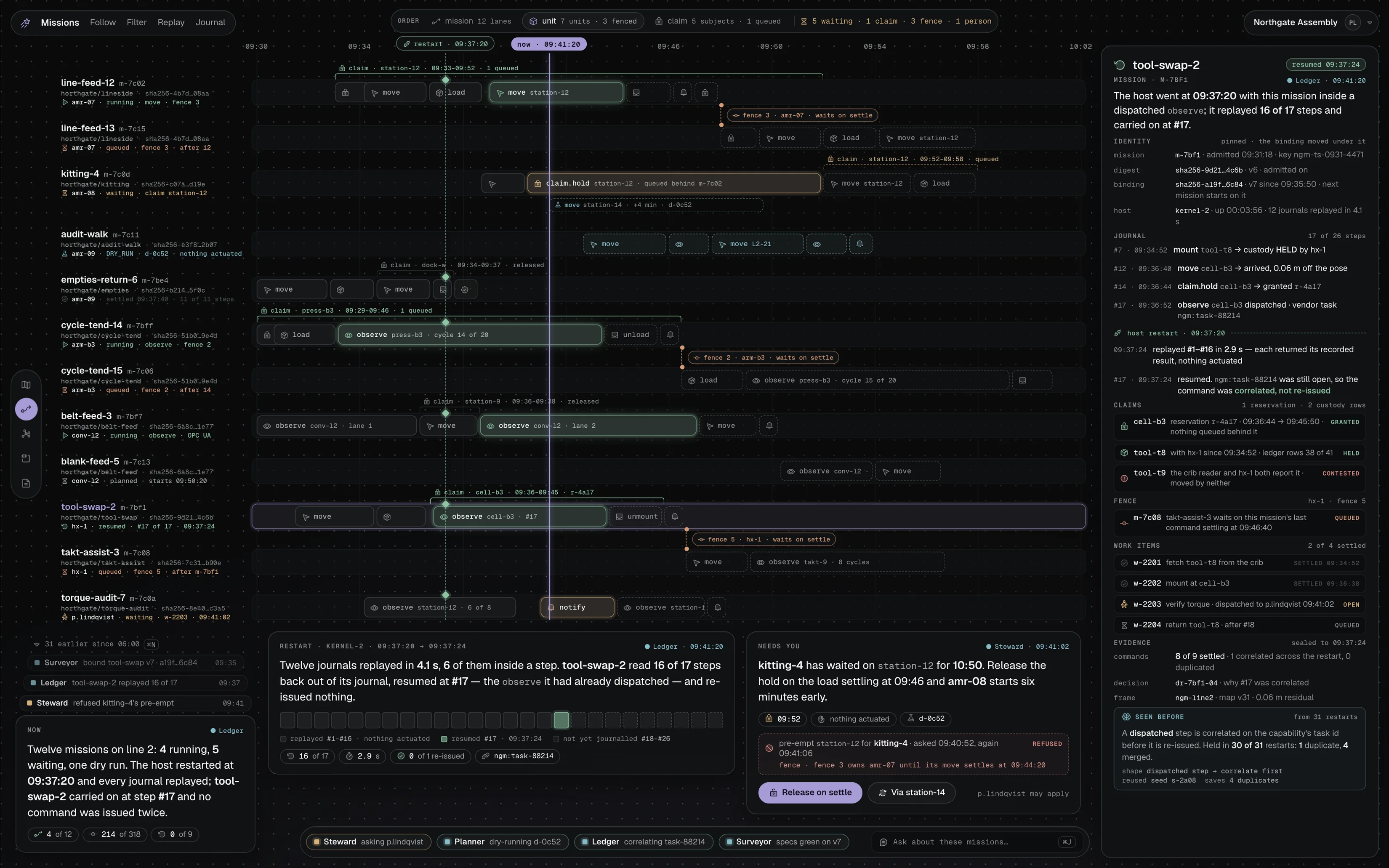Click the bell icon in belt-feed-3 lane
1389x868 pixels.
point(769,426)
